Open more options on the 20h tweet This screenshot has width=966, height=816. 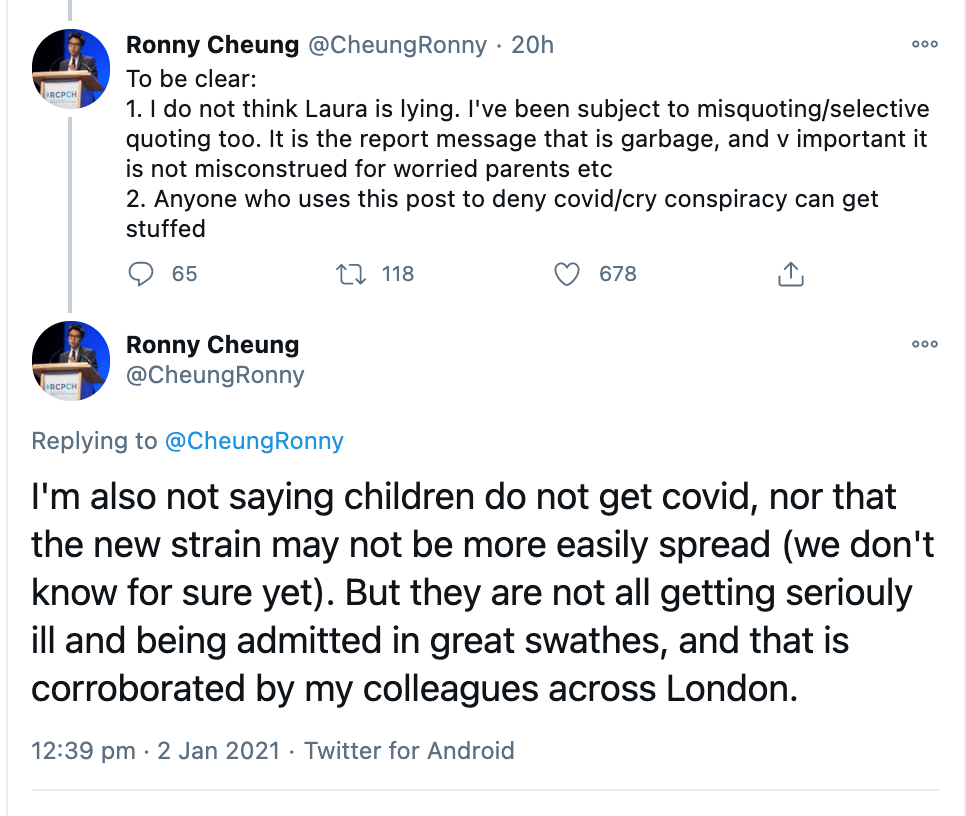tap(925, 44)
